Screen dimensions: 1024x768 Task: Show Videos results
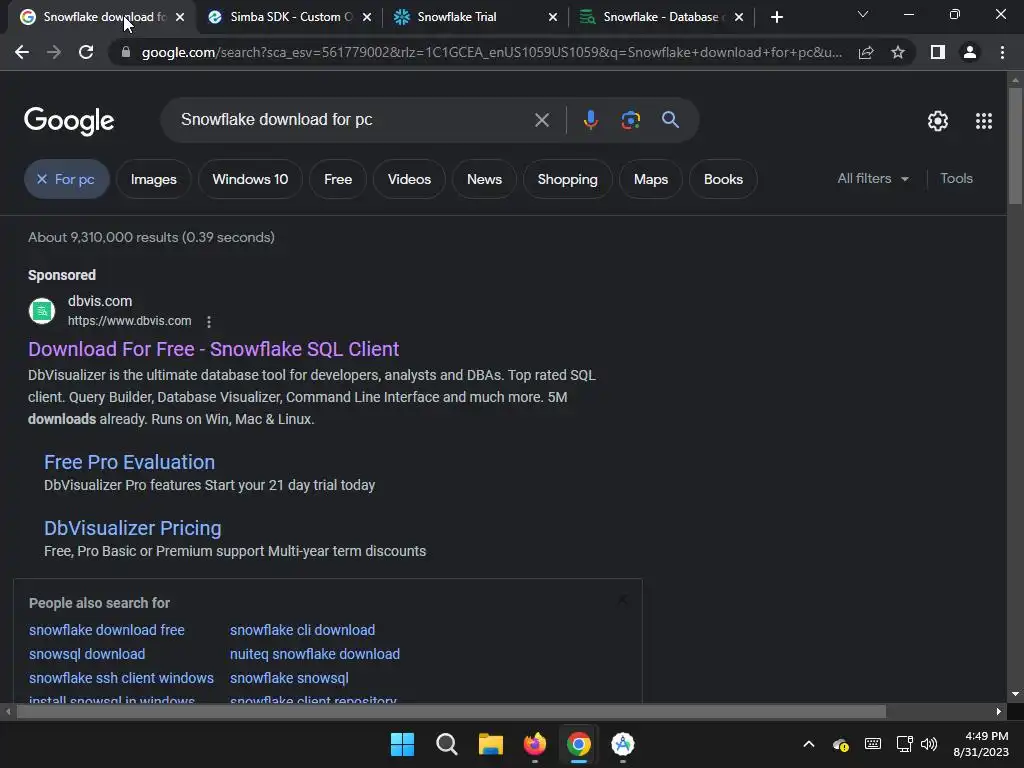pos(409,179)
